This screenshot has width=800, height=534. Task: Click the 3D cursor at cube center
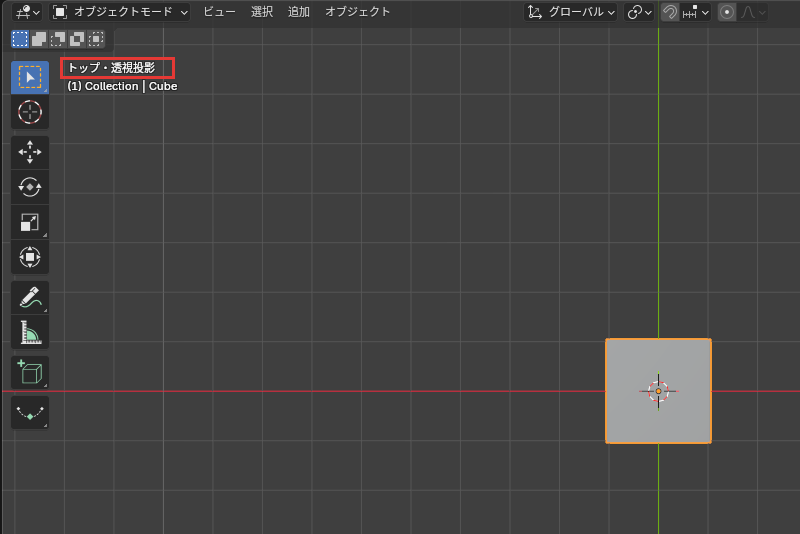658,391
